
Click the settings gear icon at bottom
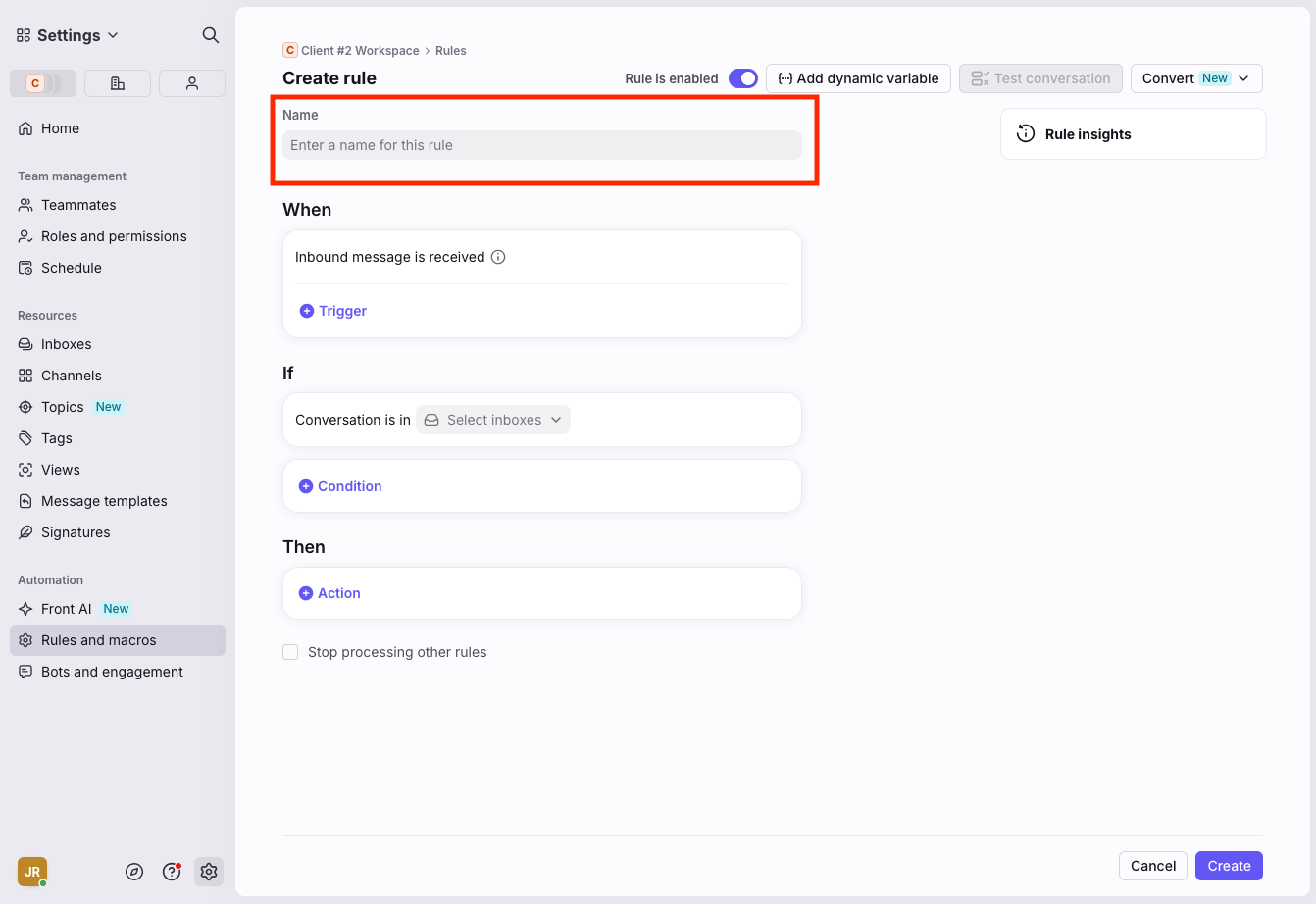tap(209, 872)
